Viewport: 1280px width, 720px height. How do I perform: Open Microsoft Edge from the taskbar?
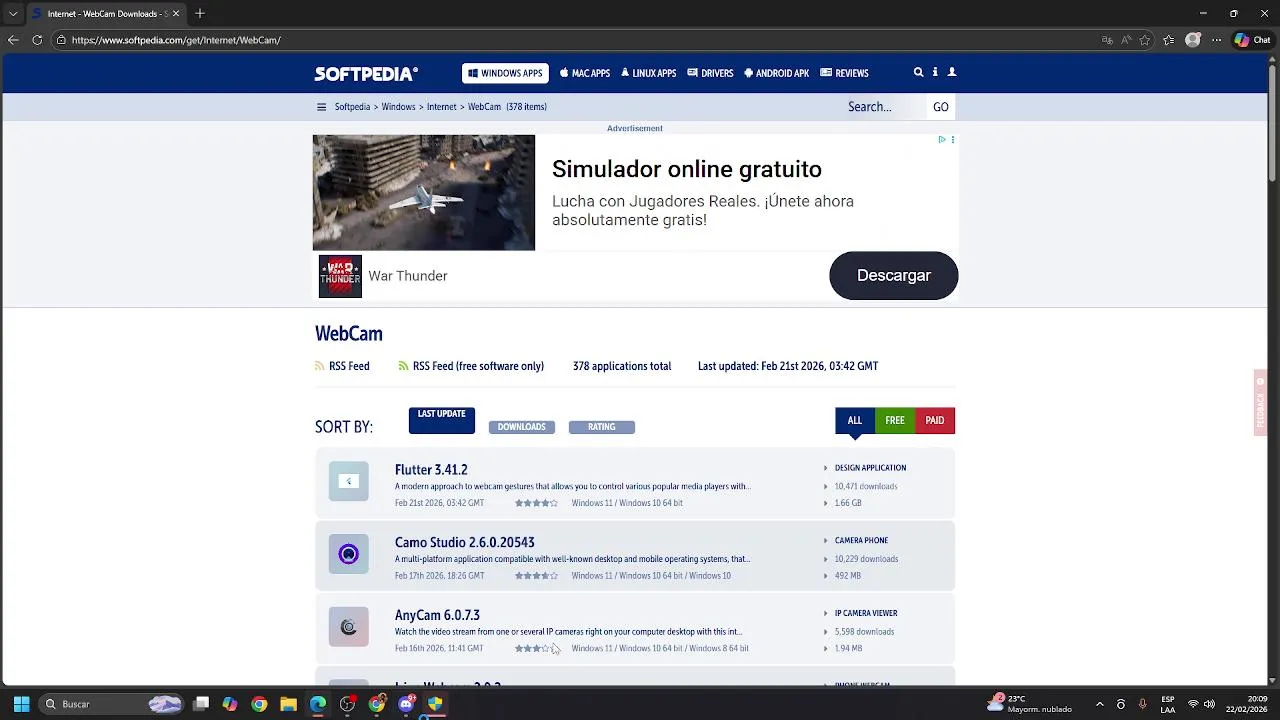click(317, 704)
